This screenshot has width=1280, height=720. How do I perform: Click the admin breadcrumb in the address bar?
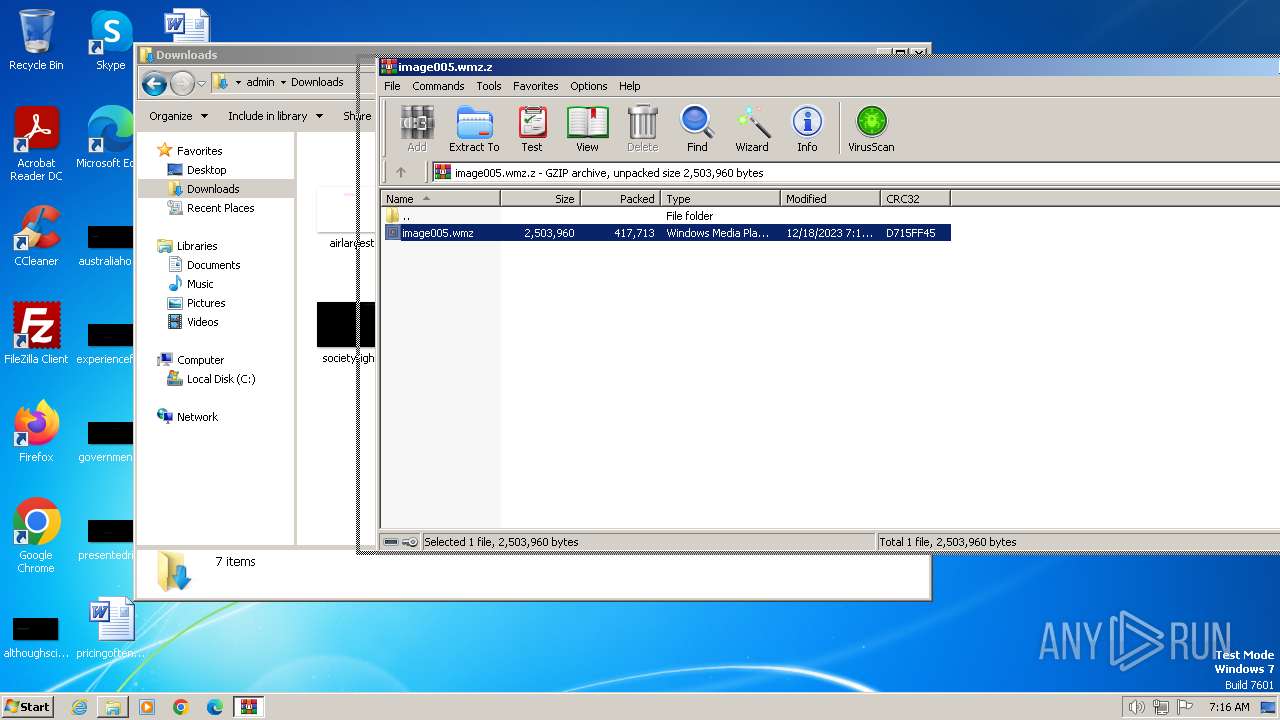point(260,82)
